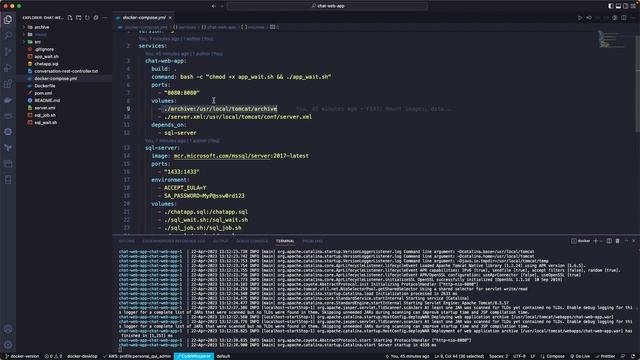Open the Search view in the activity bar
Viewport: 640px width, 360px height.
tap(8, 36)
